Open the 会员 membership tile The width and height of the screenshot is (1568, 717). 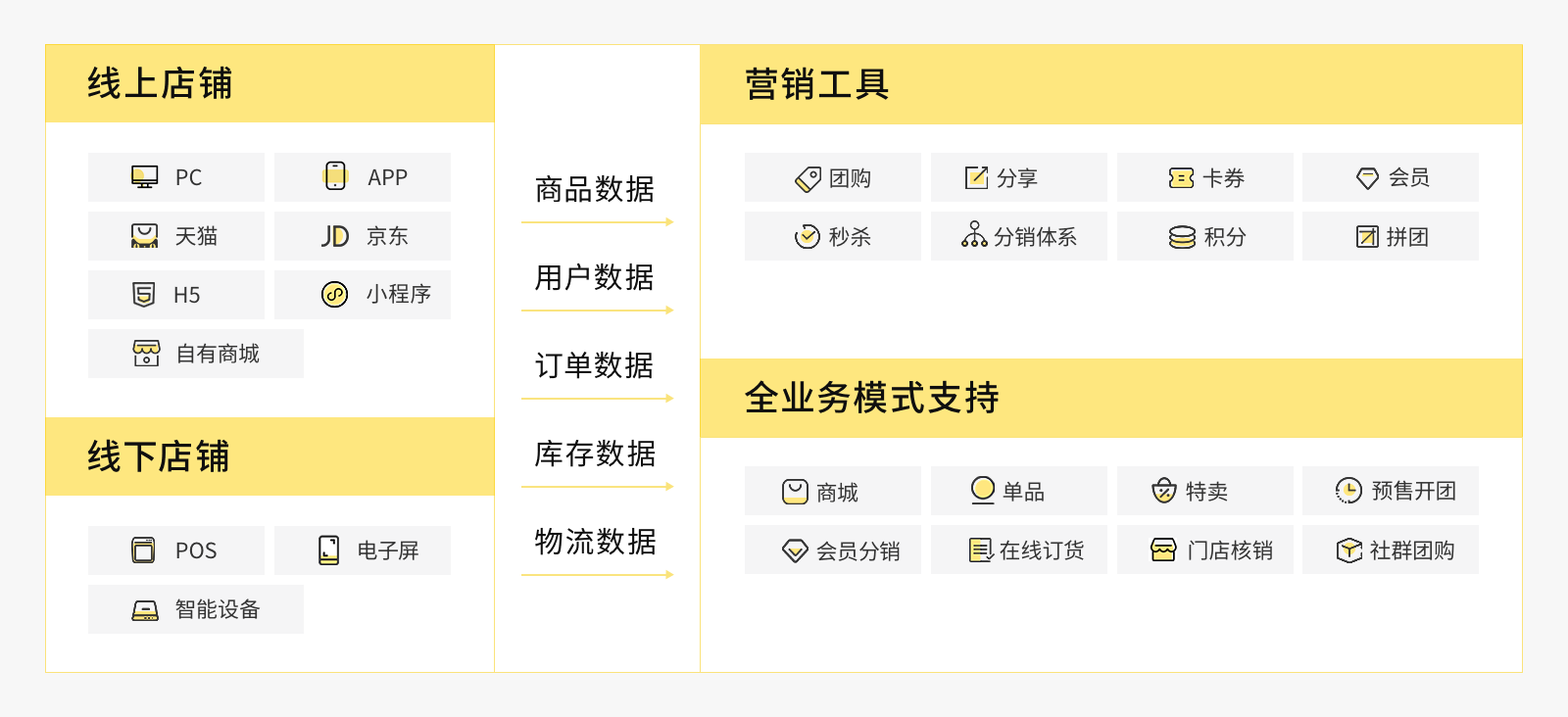[1391, 177]
